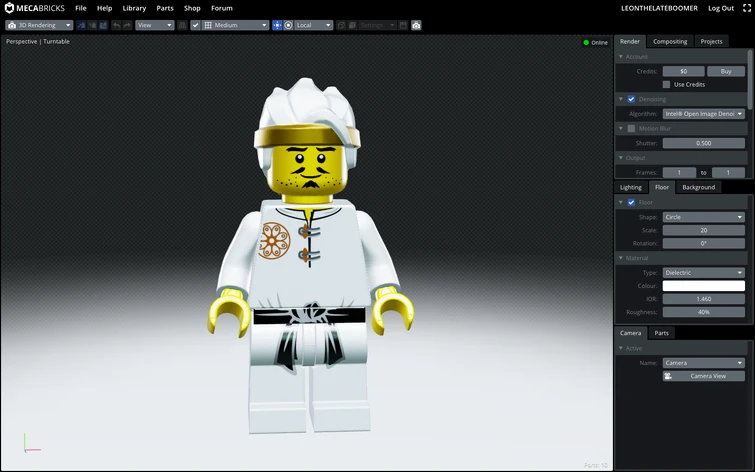Collapse the Output section

coord(621,158)
